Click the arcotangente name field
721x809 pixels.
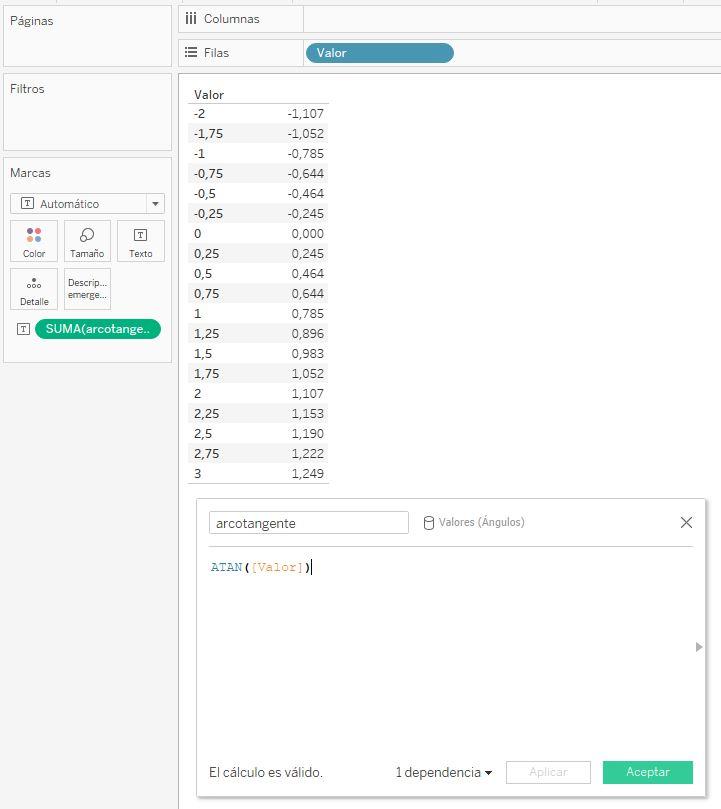308,523
